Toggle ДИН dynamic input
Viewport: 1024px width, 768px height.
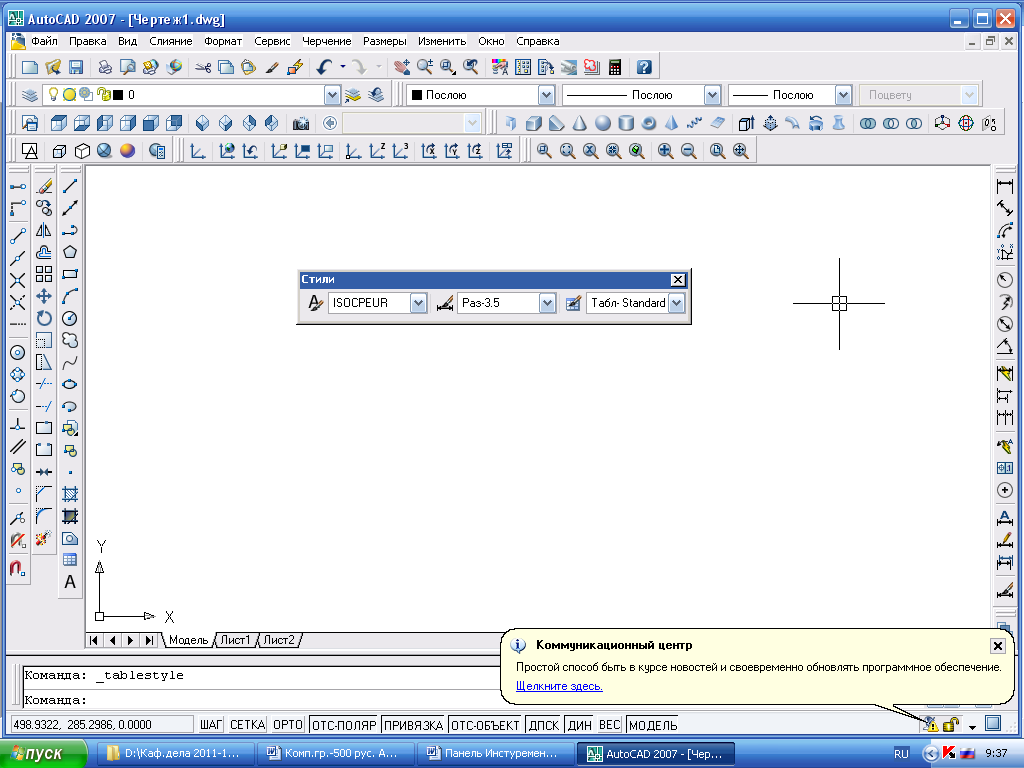click(x=579, y=724)
